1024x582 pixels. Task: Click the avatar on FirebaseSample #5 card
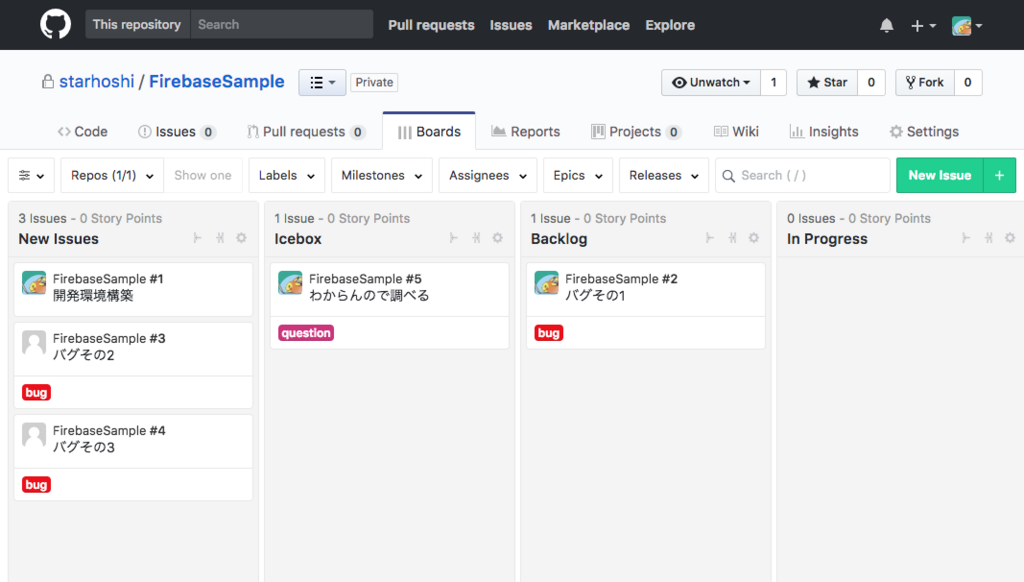coord(290,283)
